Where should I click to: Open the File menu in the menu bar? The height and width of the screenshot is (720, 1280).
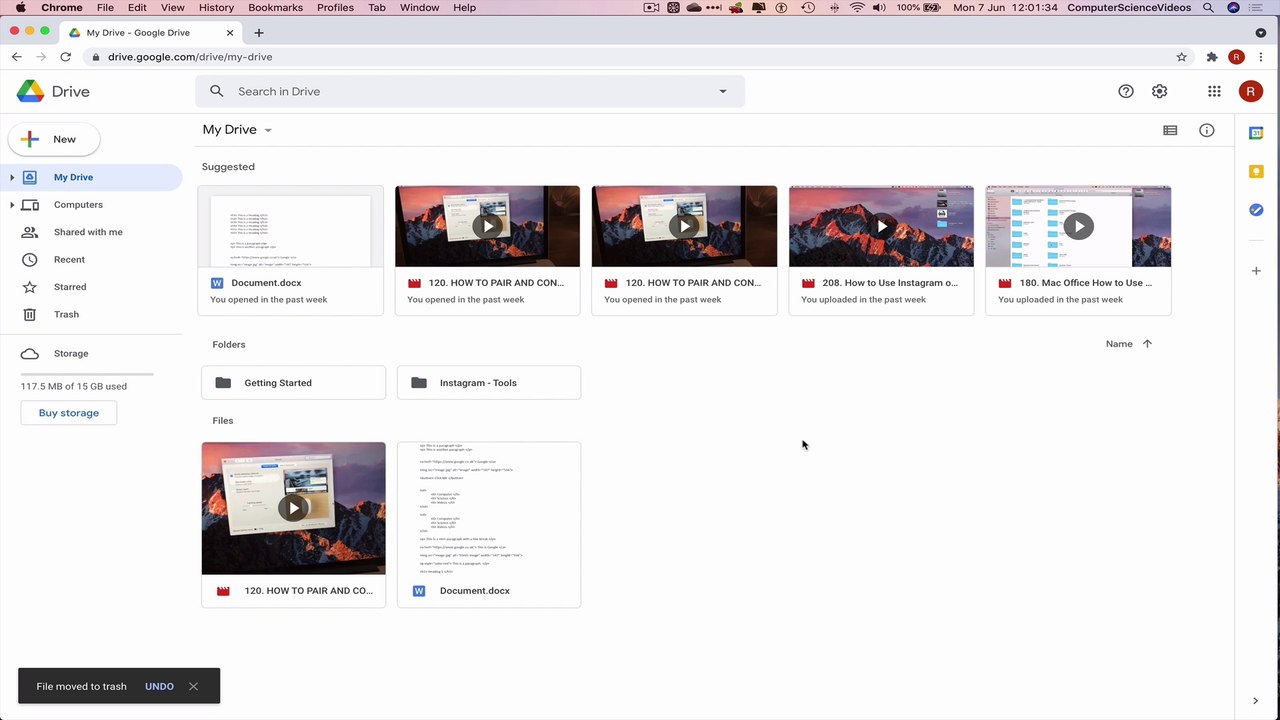(x=105, y=7)
